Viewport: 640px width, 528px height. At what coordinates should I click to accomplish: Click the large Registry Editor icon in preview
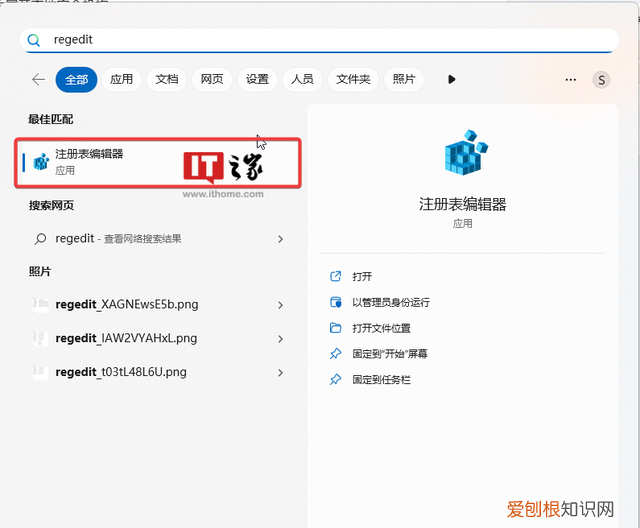(465, 153)
